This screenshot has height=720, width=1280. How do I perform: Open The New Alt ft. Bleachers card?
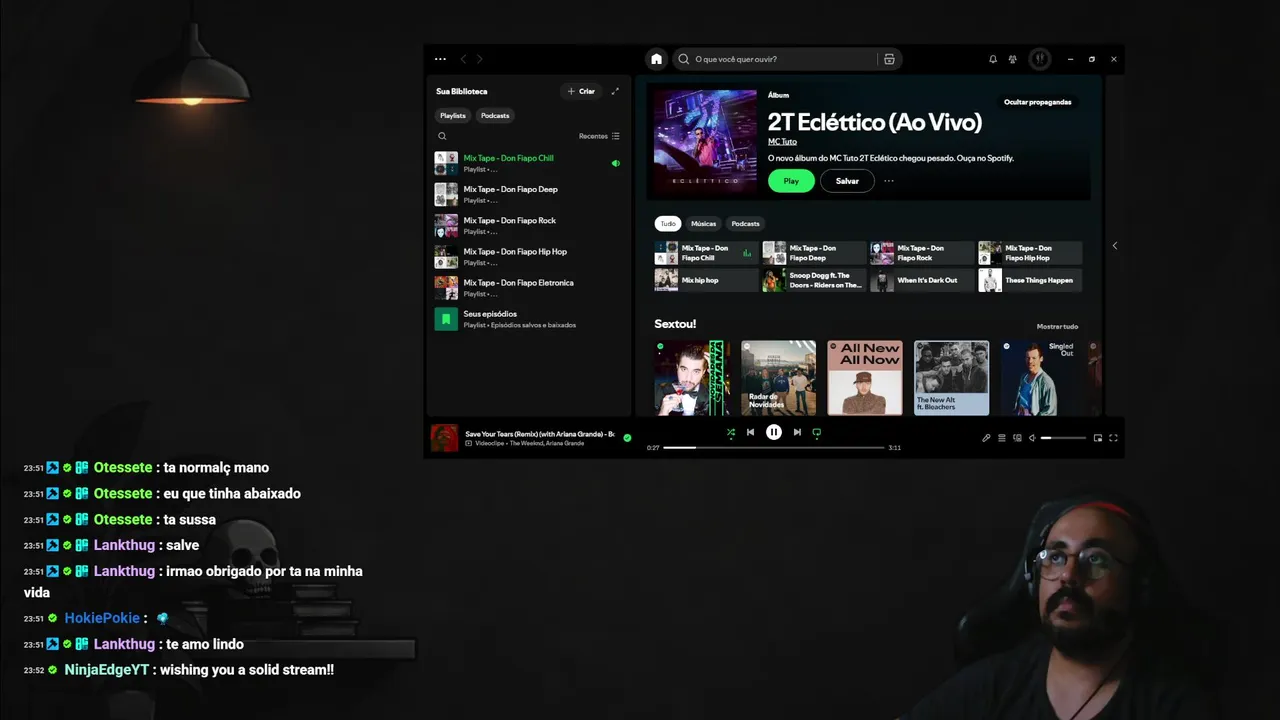[x=952, y=378]
